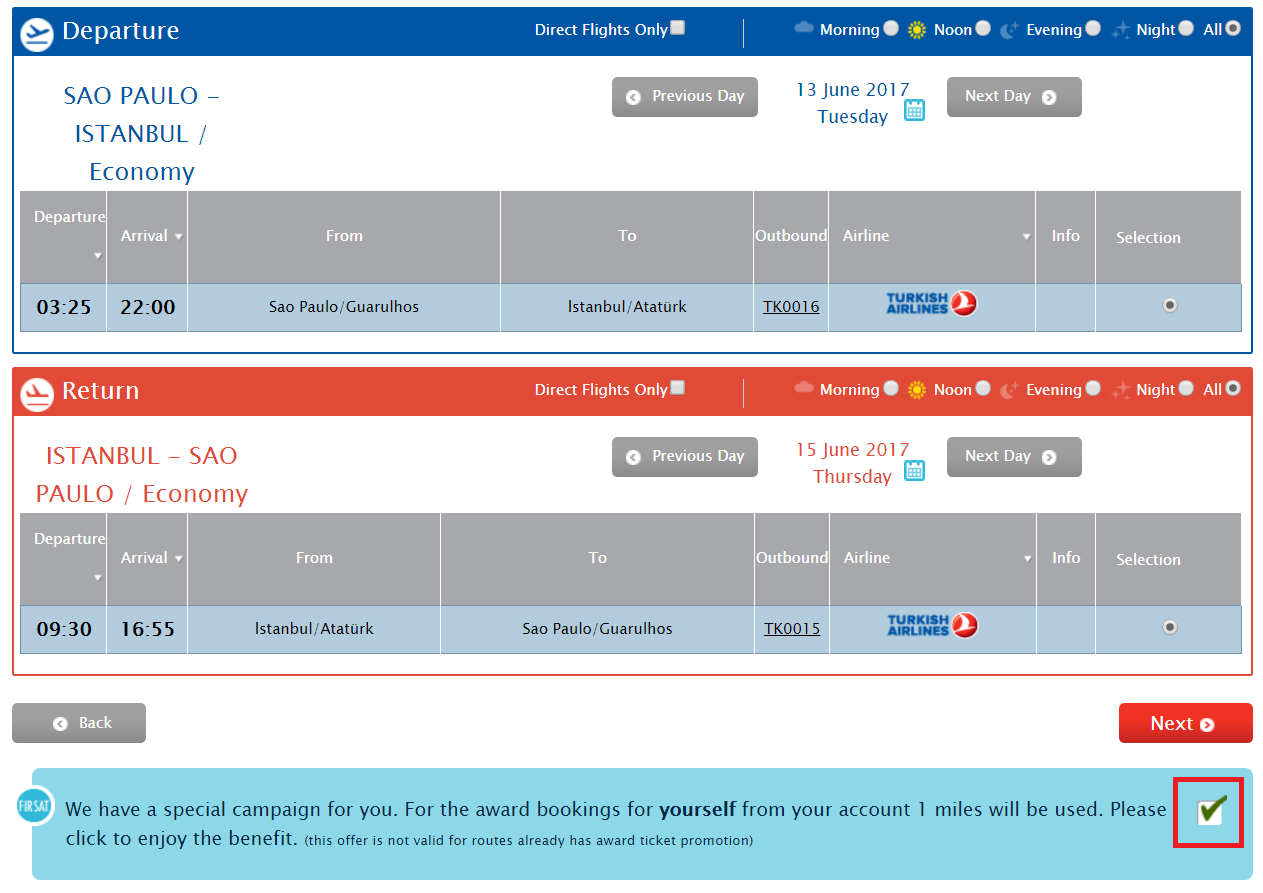Click the Departure plane icon in blue header
Screen dimensions: 1263x893
coord(37,33)
